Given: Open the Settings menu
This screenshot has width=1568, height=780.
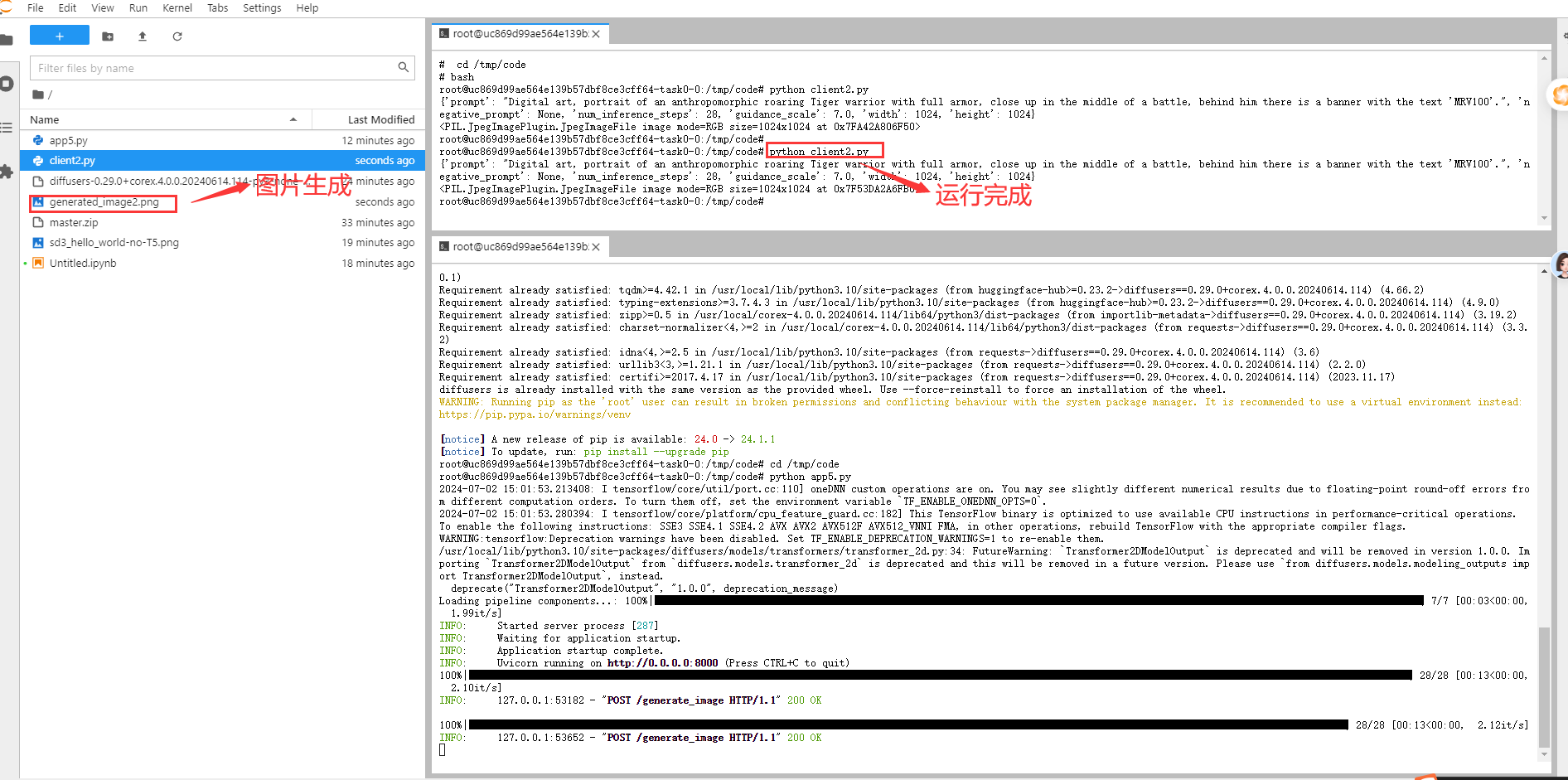Looking at the screenshot, I should [x=262, y=7].
